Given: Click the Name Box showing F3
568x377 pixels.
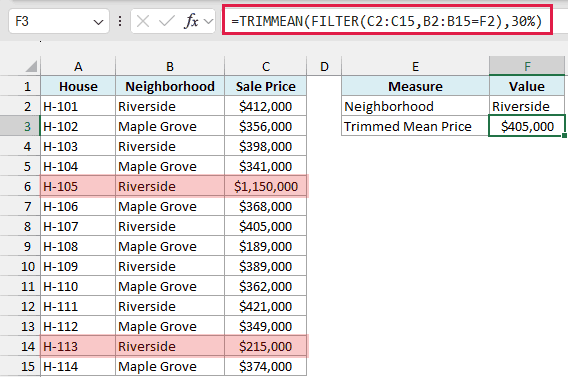Looking at the screenshot, I should [59, 21].
